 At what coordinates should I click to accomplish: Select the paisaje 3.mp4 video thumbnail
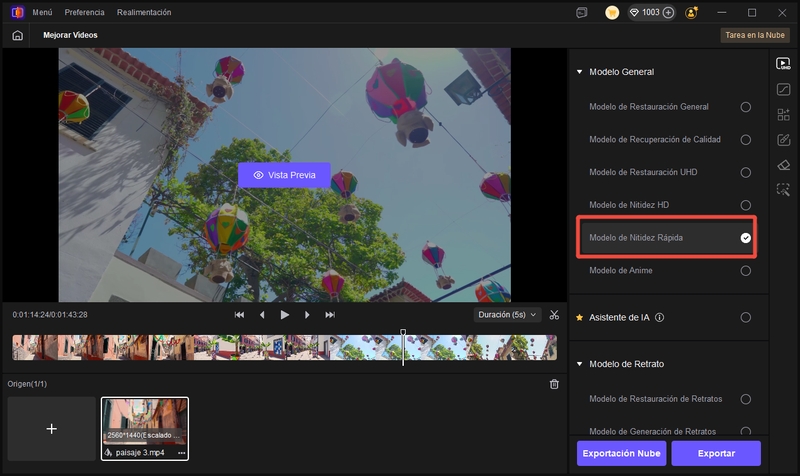click(145, 421)
